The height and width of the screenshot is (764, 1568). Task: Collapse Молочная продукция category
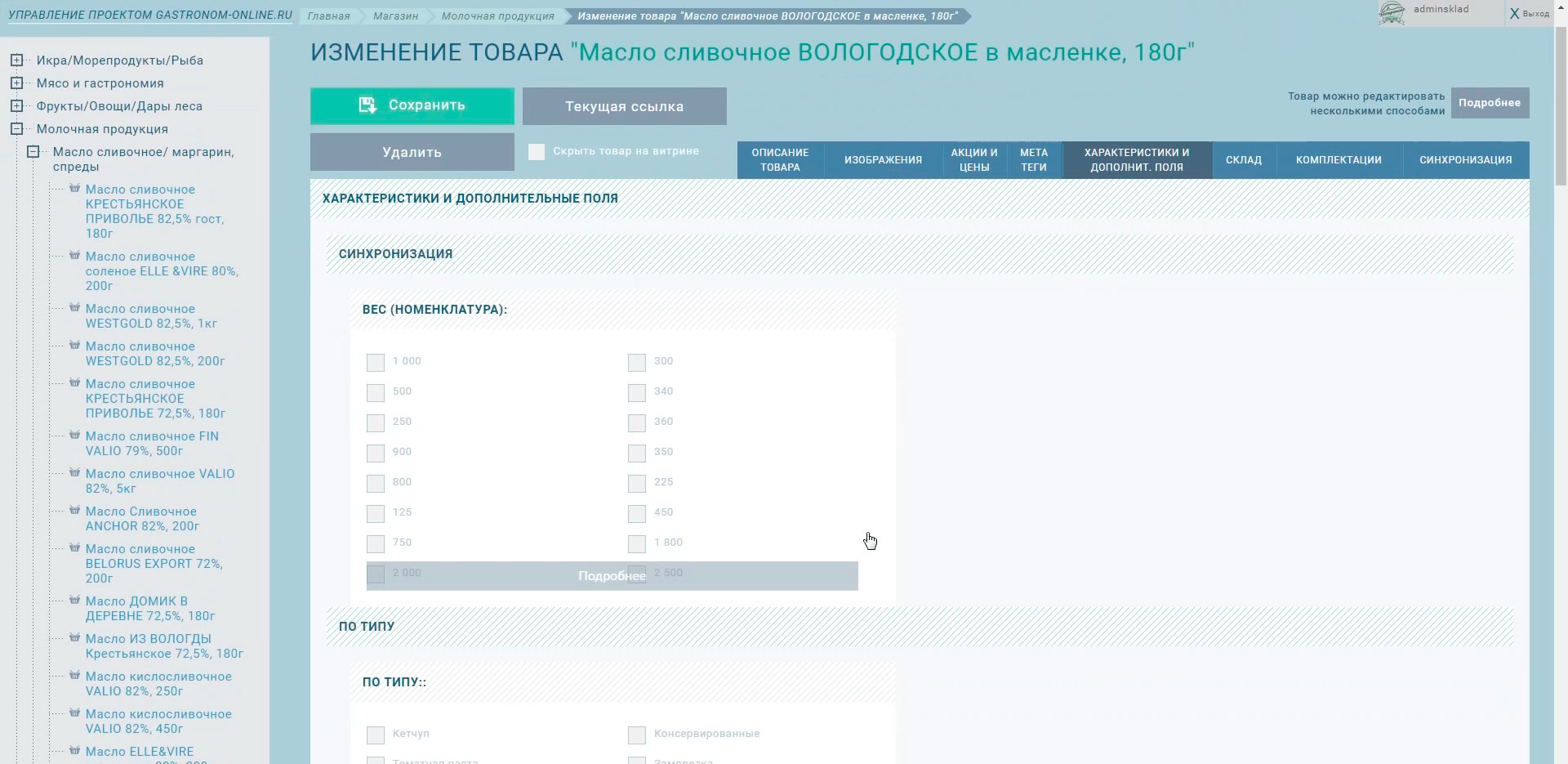coord(16,128)
